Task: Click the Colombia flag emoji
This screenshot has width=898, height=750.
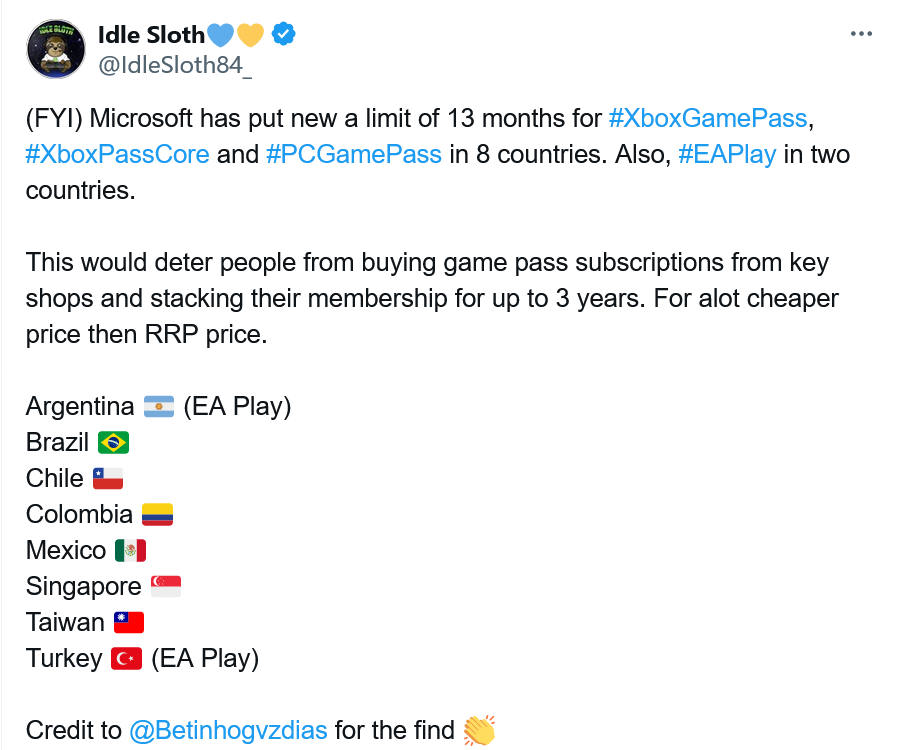Action: (x=157, y=515)
